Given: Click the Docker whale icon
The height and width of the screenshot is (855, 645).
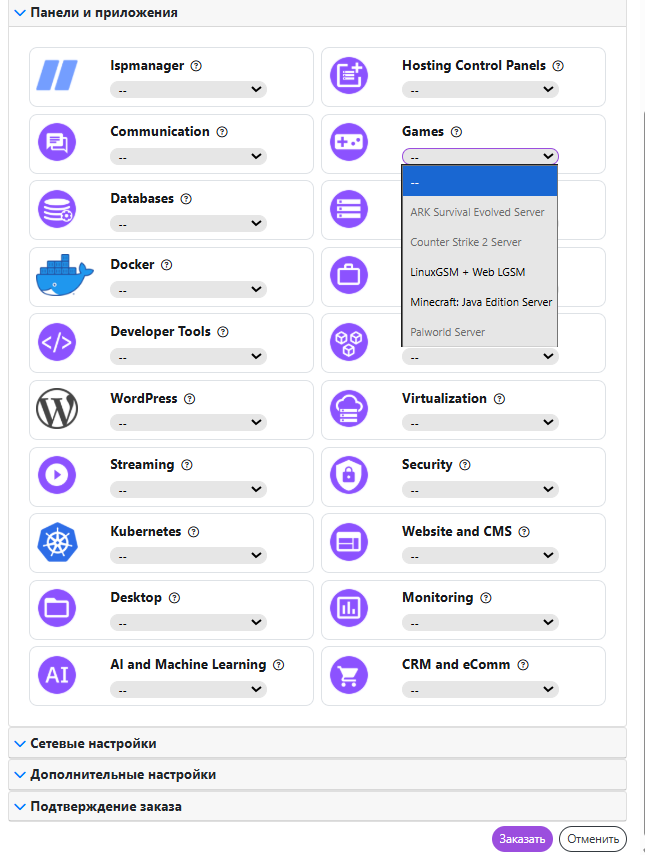Looking at the screenshot, I should click(57, 276).
